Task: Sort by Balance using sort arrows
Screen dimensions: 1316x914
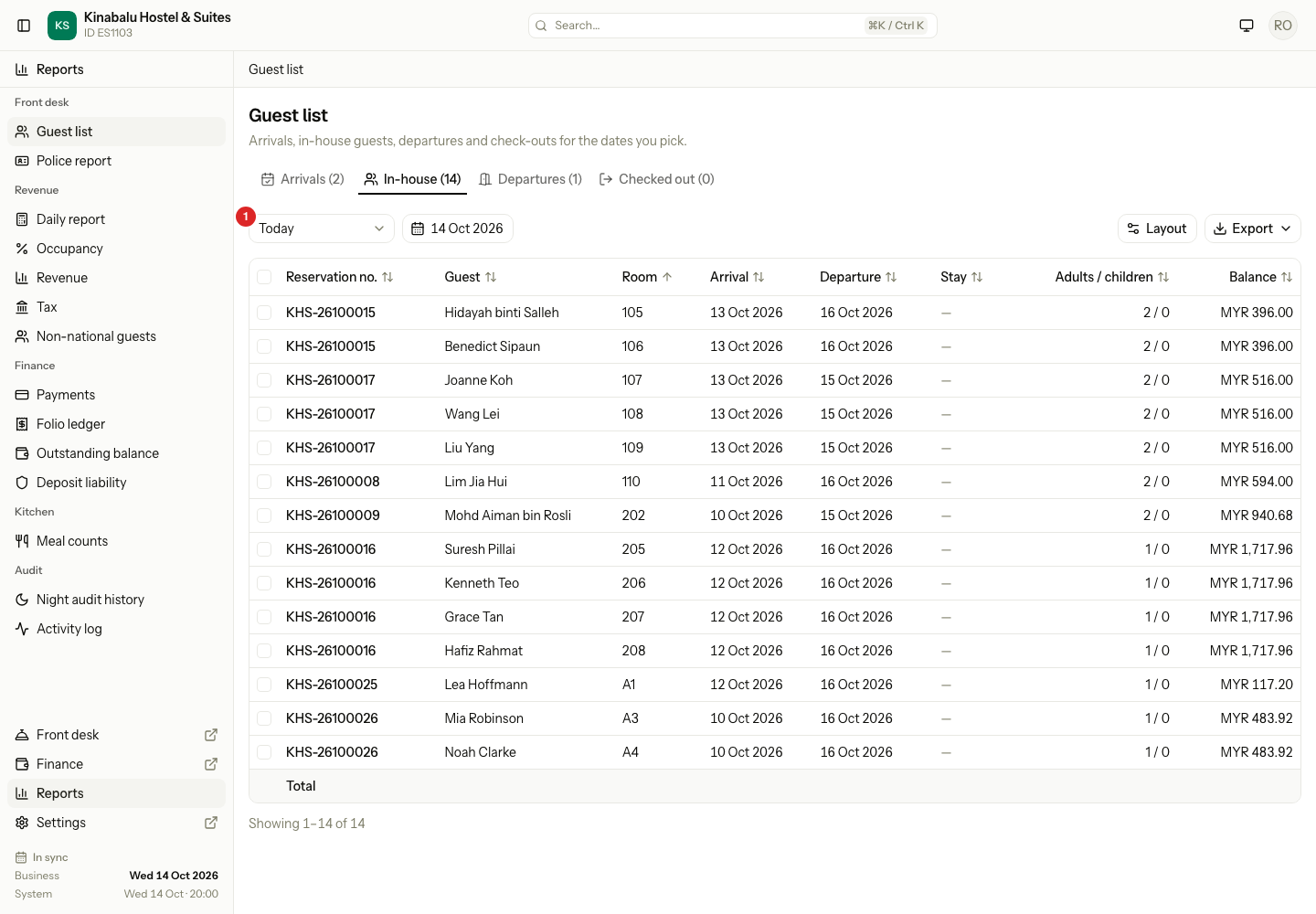Action: pos(1287,277)
